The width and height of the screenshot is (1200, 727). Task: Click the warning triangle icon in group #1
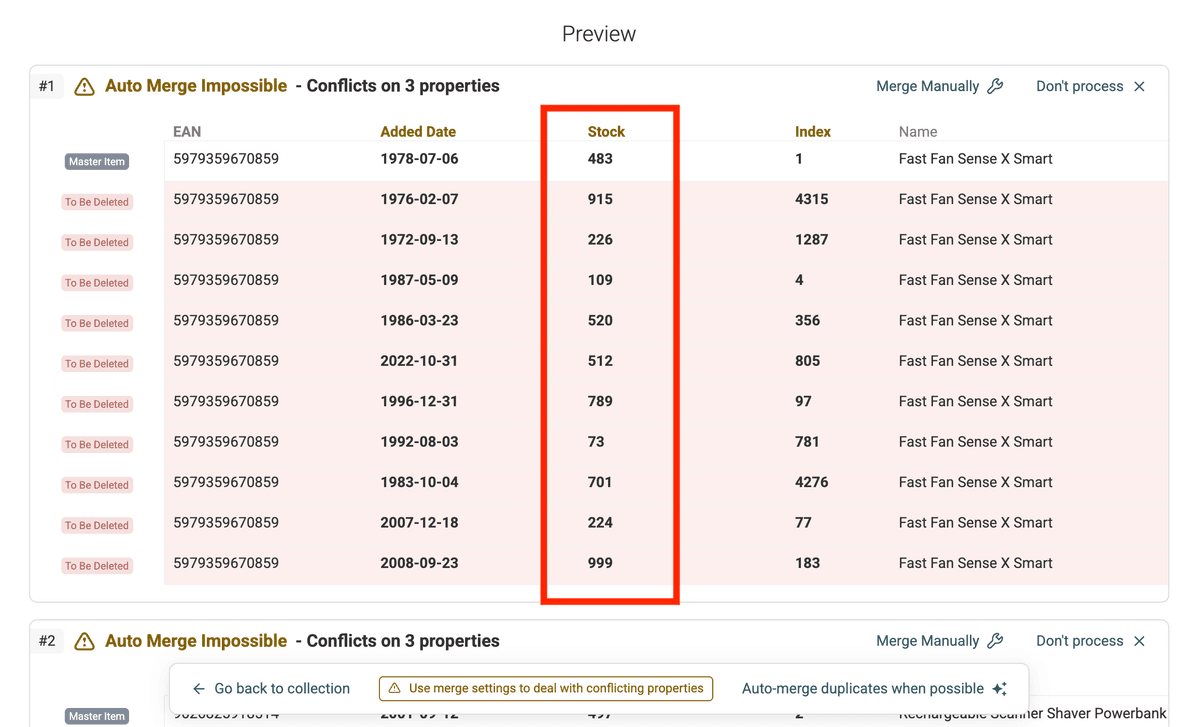(84, 87)
